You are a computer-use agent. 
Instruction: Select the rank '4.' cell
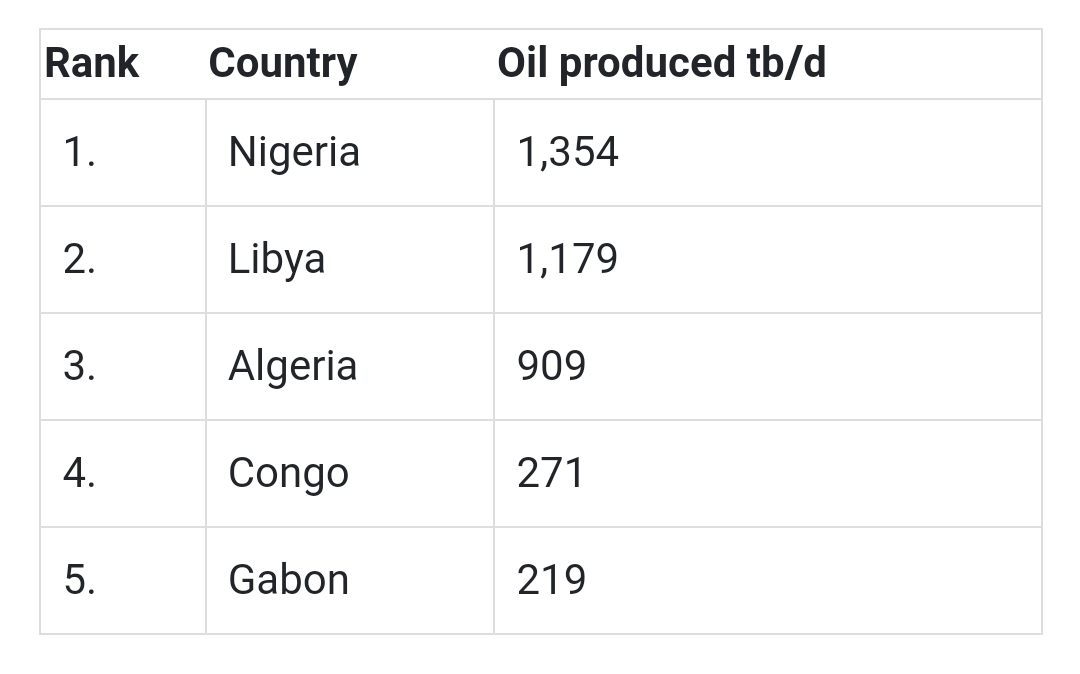click(80, 473)
